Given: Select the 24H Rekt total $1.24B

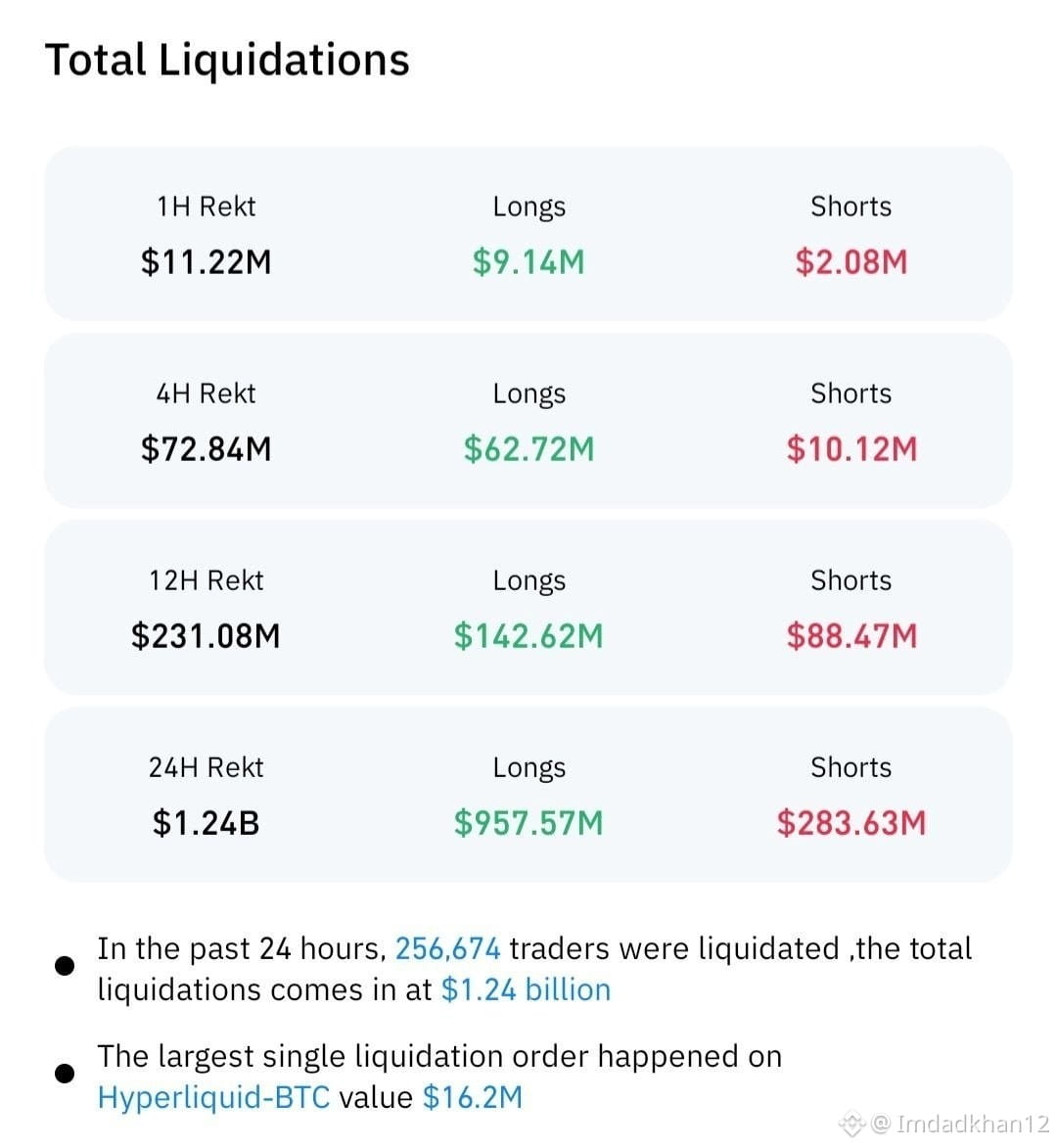Looking at the screenshot, I should pos(207,823).
